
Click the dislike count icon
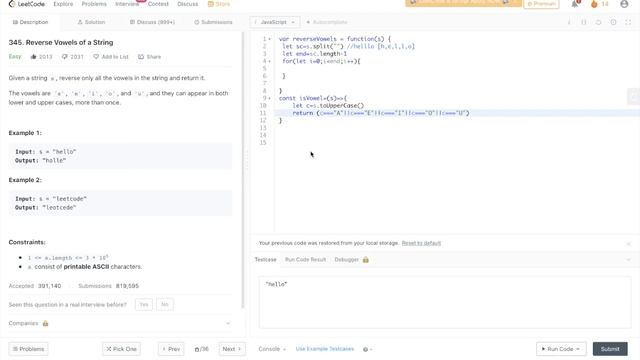point(64,57)
